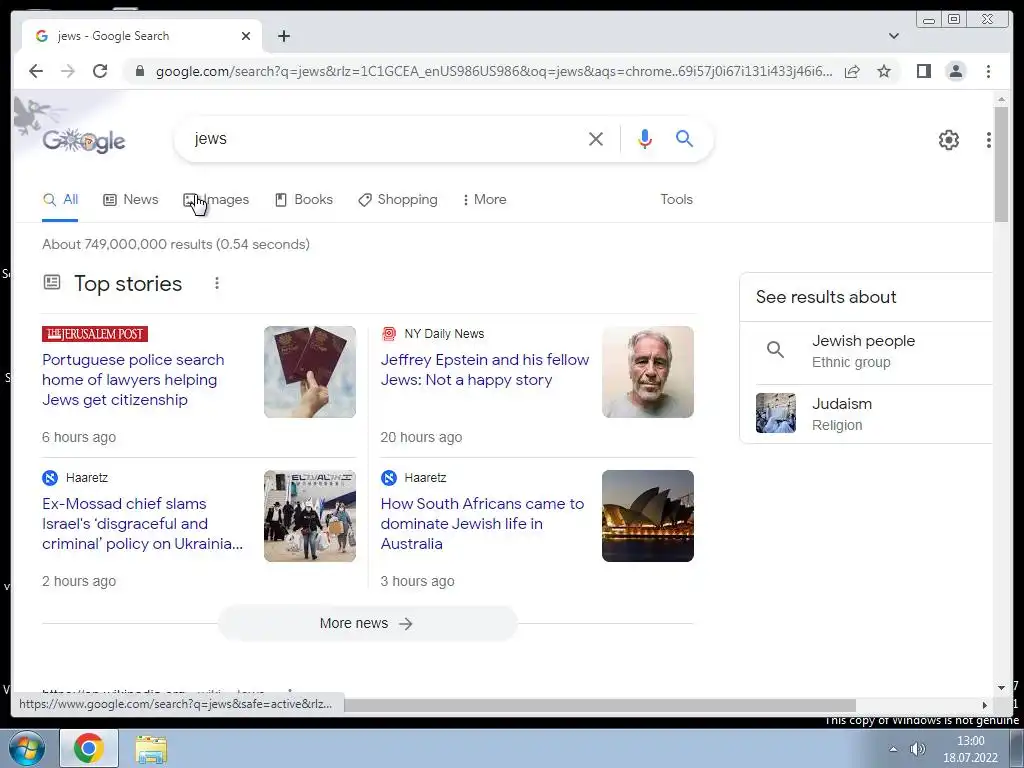Screen dimensions: 1024x768
Task: Click horizontal scrollbar right arrow
Action: (x=985, y=705)
